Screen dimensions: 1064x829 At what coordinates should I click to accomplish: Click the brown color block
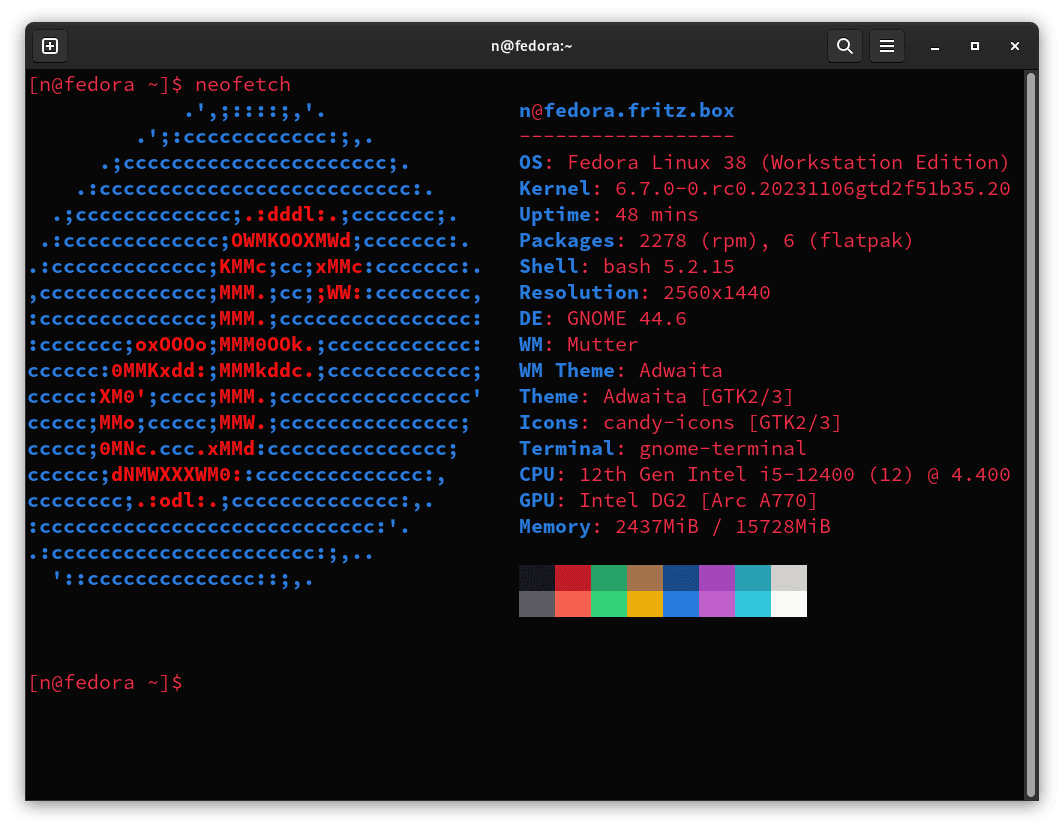pos(645,578)
